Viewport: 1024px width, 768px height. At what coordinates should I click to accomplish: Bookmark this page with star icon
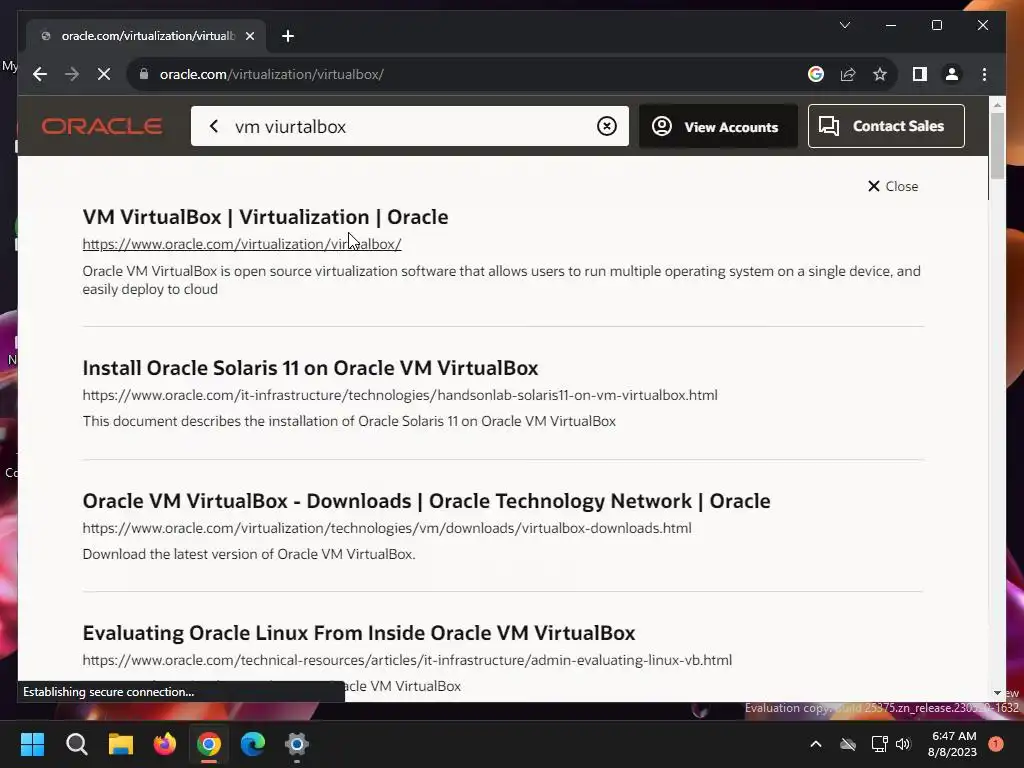(x=880, y=74)
